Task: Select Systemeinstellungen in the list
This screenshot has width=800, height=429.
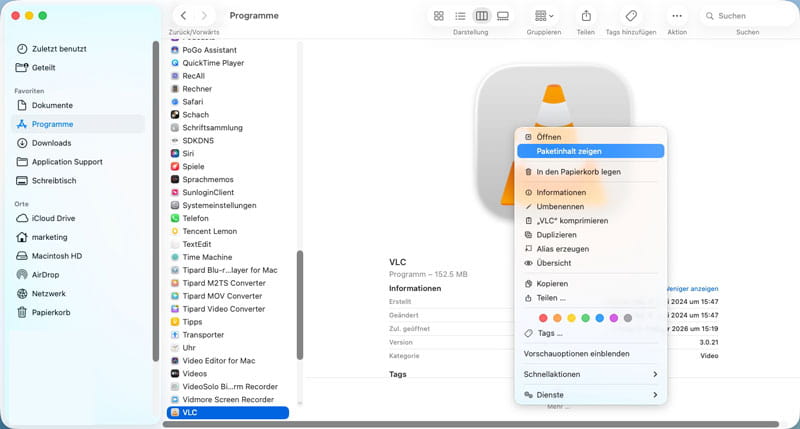Action: click(219, 205)
